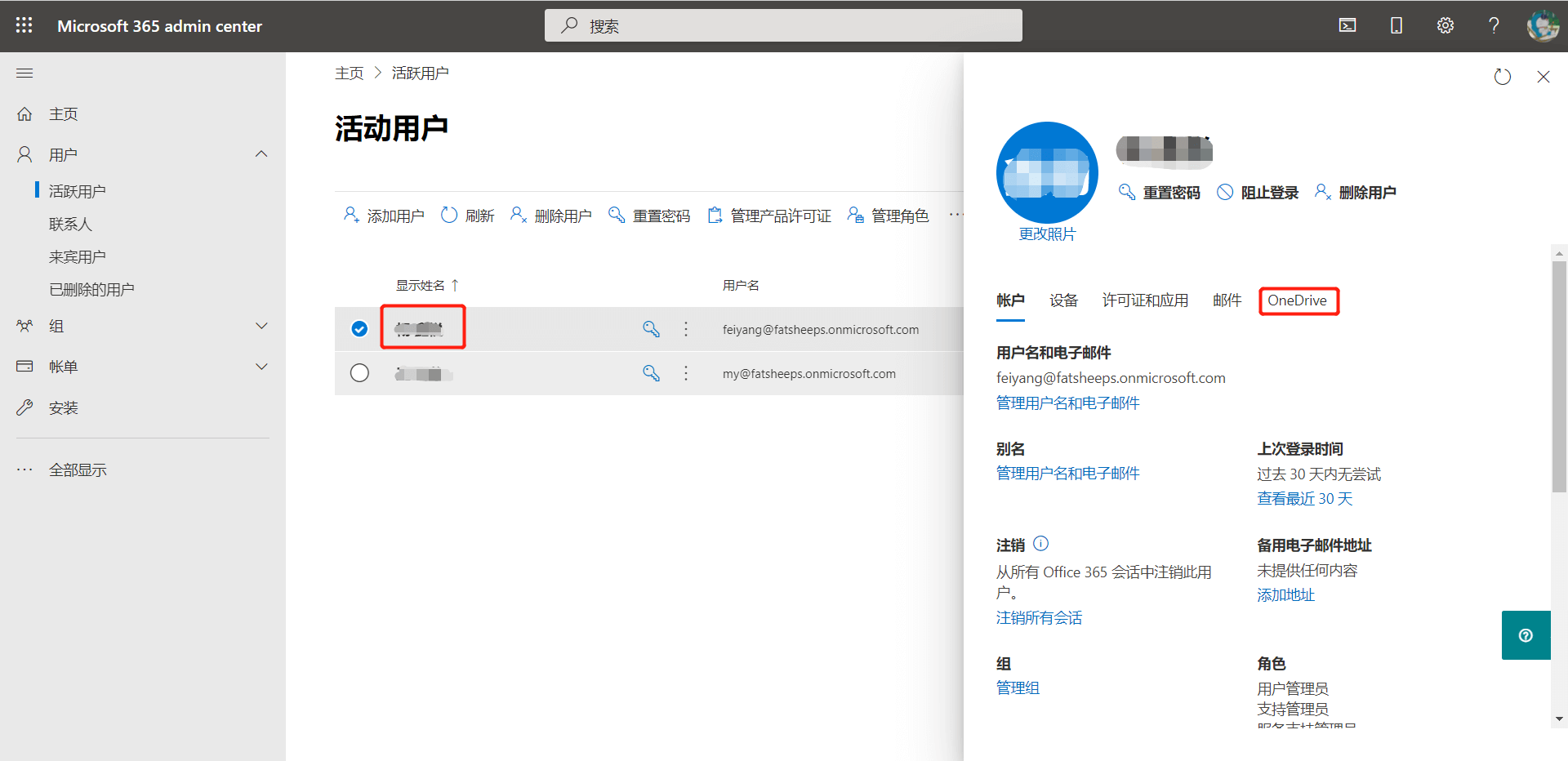Click the info icon next to 注销
1568x761 pixels.
coord(1040,544)
